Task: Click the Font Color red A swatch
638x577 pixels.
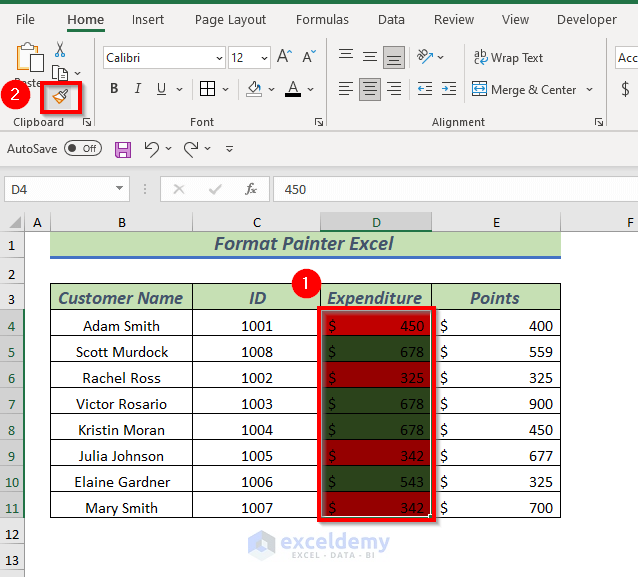Action: pyautogui.click(x=292, y=90)
